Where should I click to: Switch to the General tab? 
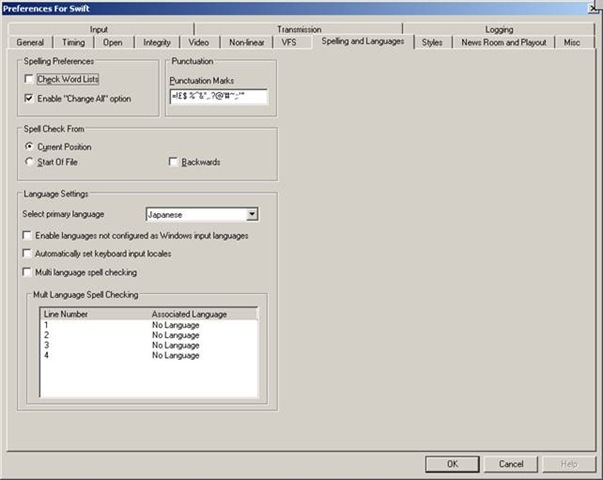point(30,43)
